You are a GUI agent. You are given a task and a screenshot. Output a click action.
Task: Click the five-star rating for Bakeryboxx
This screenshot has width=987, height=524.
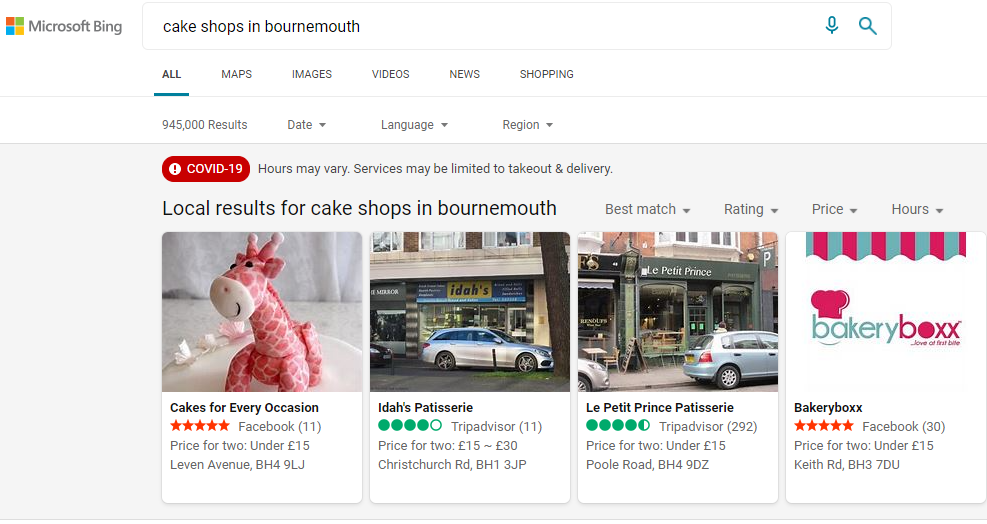[x=824, y=426]
